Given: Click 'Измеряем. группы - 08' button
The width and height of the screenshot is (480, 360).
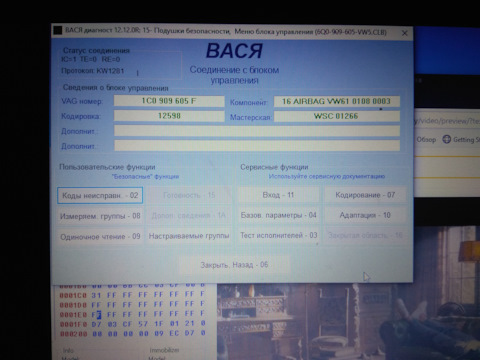Looking at the screenshot, I should coord(100,216).
